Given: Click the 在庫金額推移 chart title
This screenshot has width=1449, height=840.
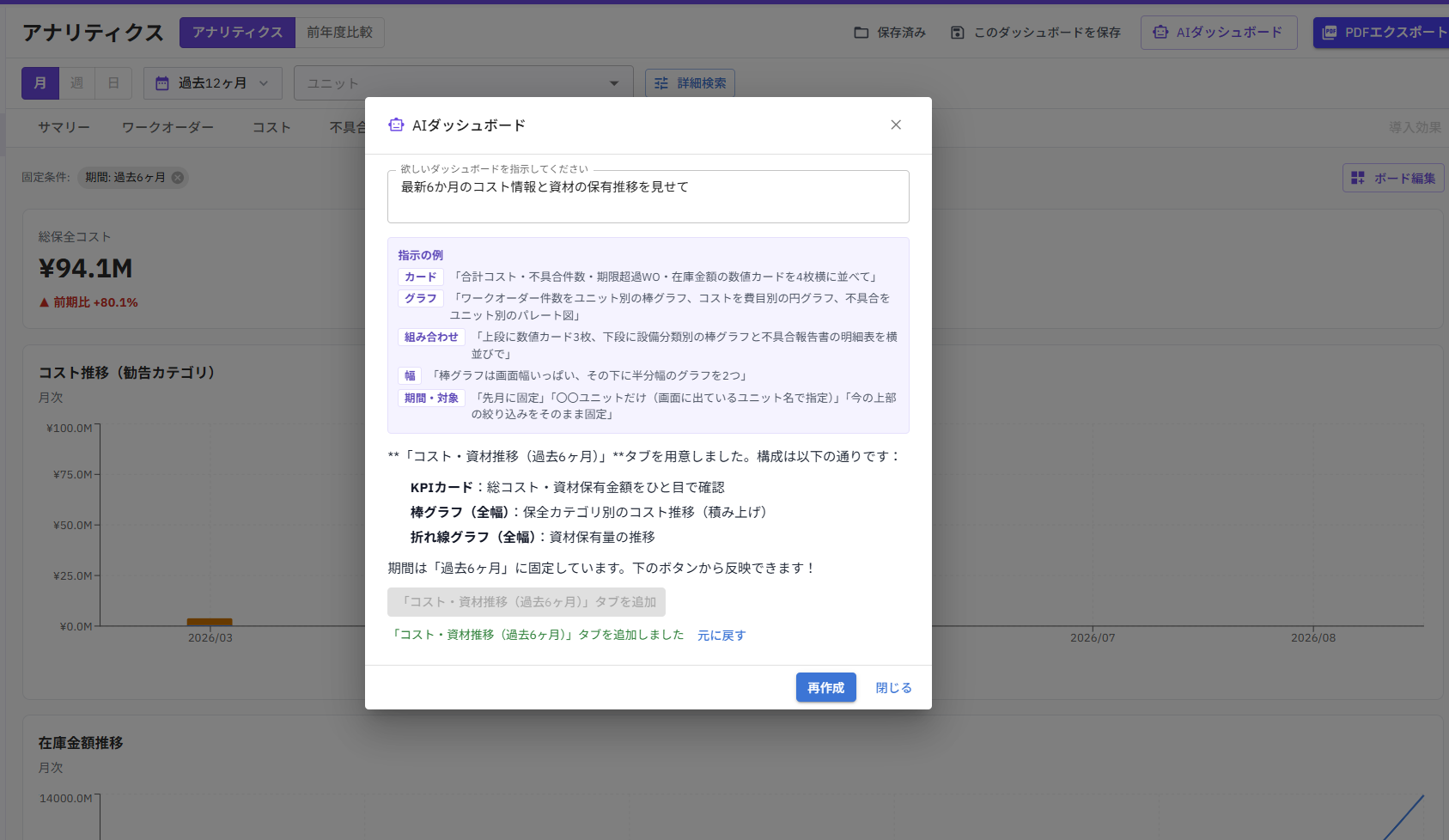Looking at the screenshot, I should coord(81,743).
